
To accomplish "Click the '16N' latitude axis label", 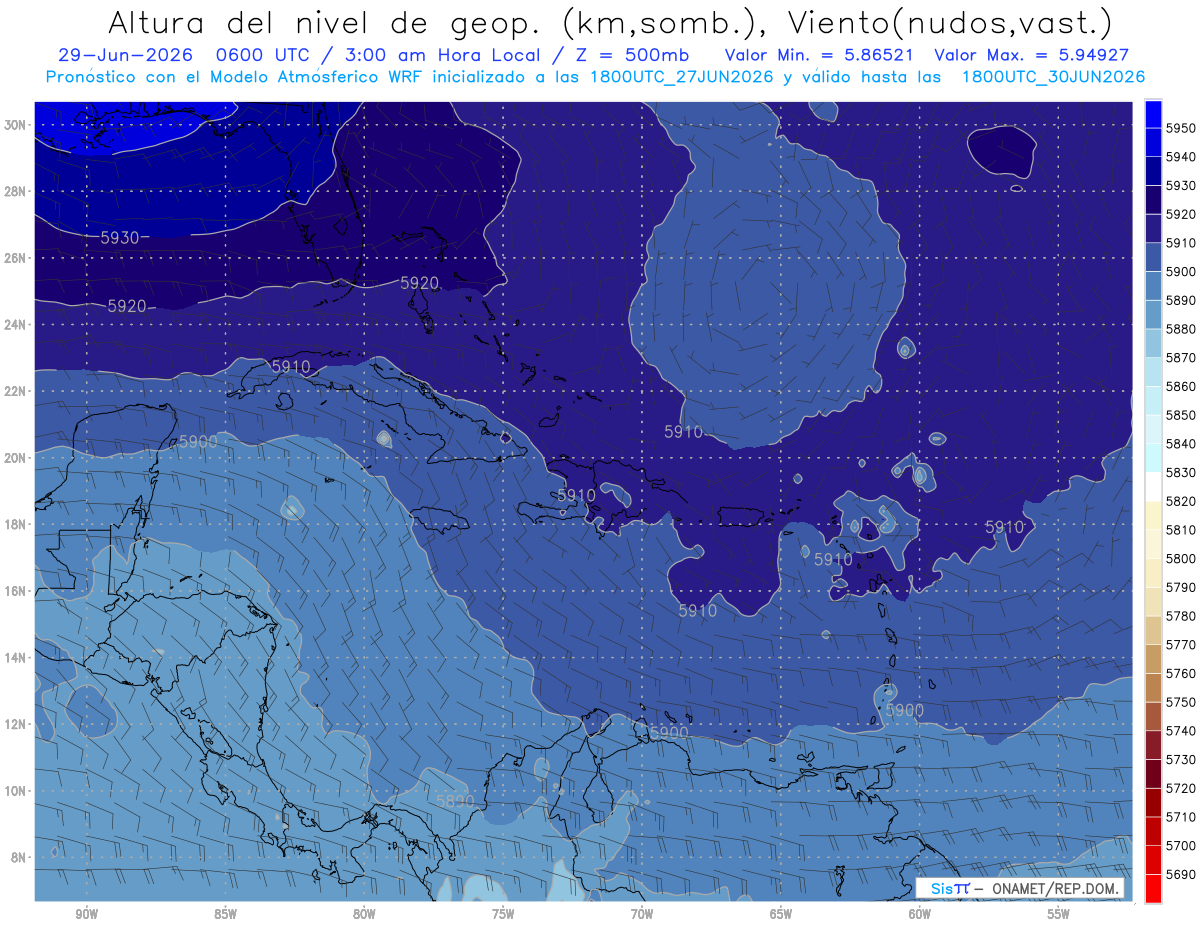I will [x=16, y=591].
